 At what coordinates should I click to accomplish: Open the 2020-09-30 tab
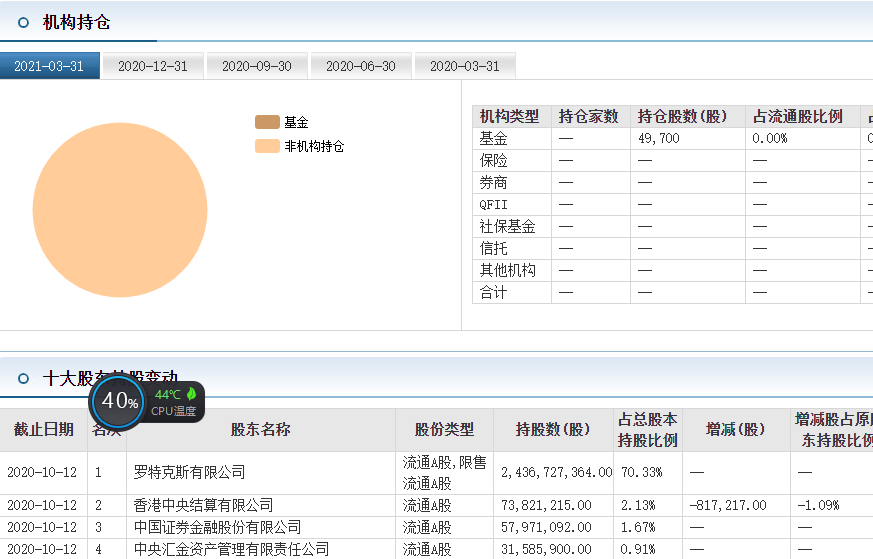pyautogui.click(x=257, y=66)
